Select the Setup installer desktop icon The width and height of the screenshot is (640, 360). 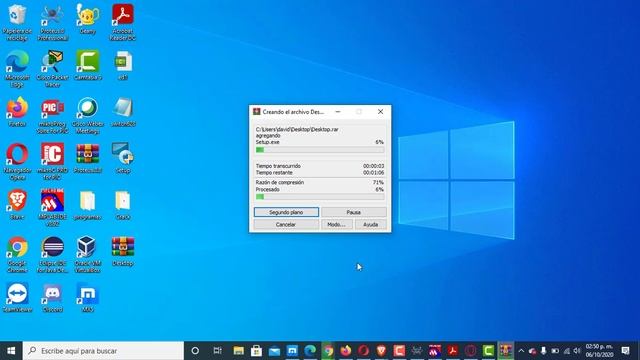click(x=122, y=158)
